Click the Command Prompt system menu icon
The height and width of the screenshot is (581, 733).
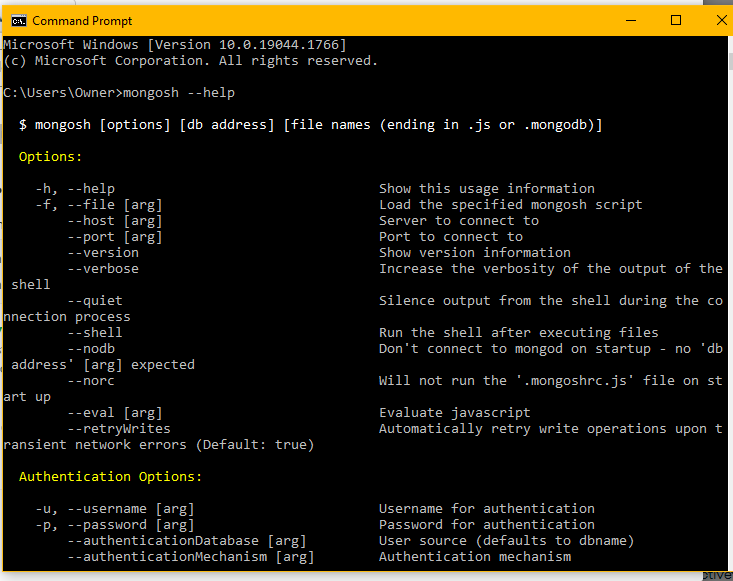[17, 20]
